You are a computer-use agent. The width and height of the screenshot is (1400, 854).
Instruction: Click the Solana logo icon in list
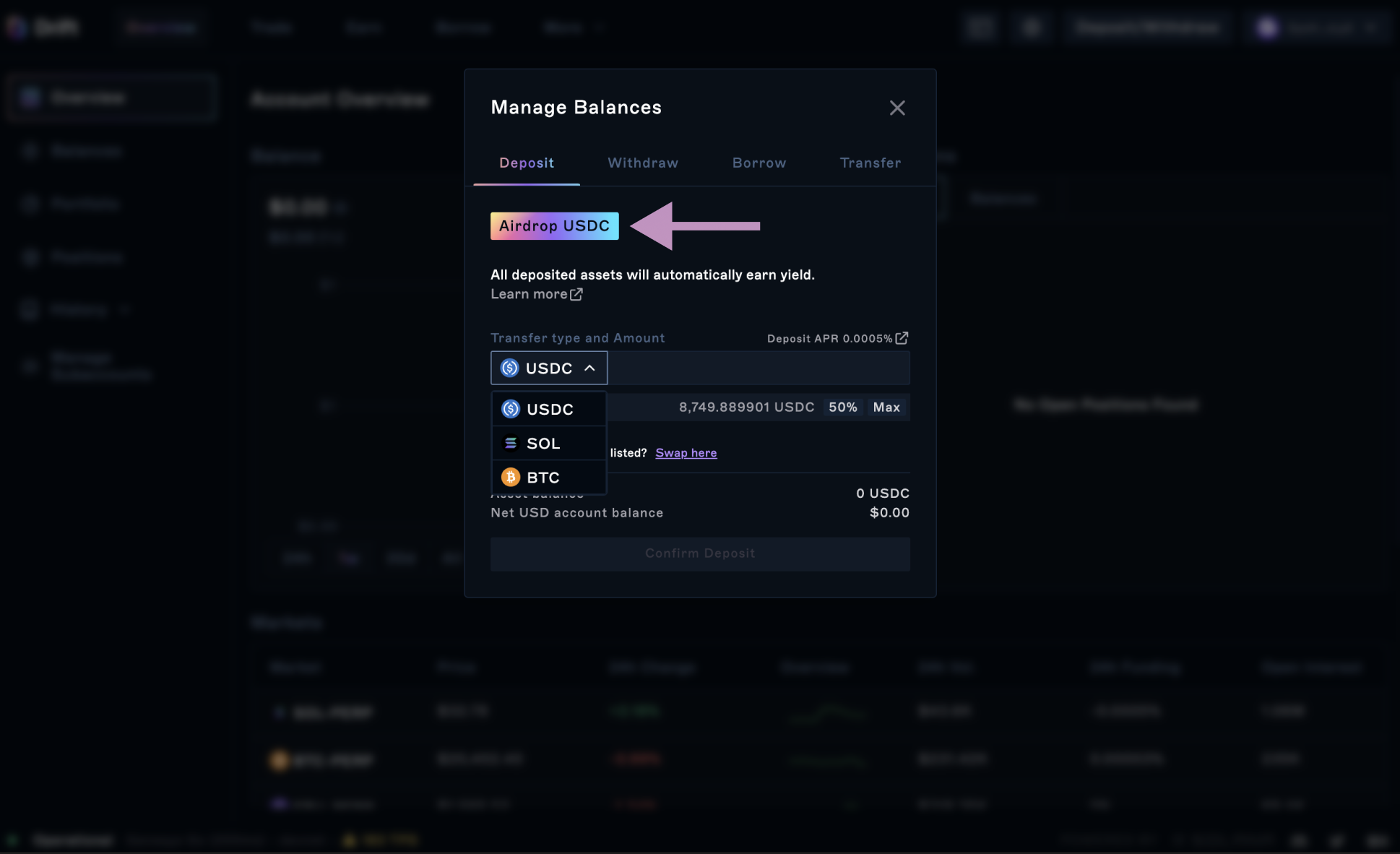pyautogui.click(x=511, y=444)
